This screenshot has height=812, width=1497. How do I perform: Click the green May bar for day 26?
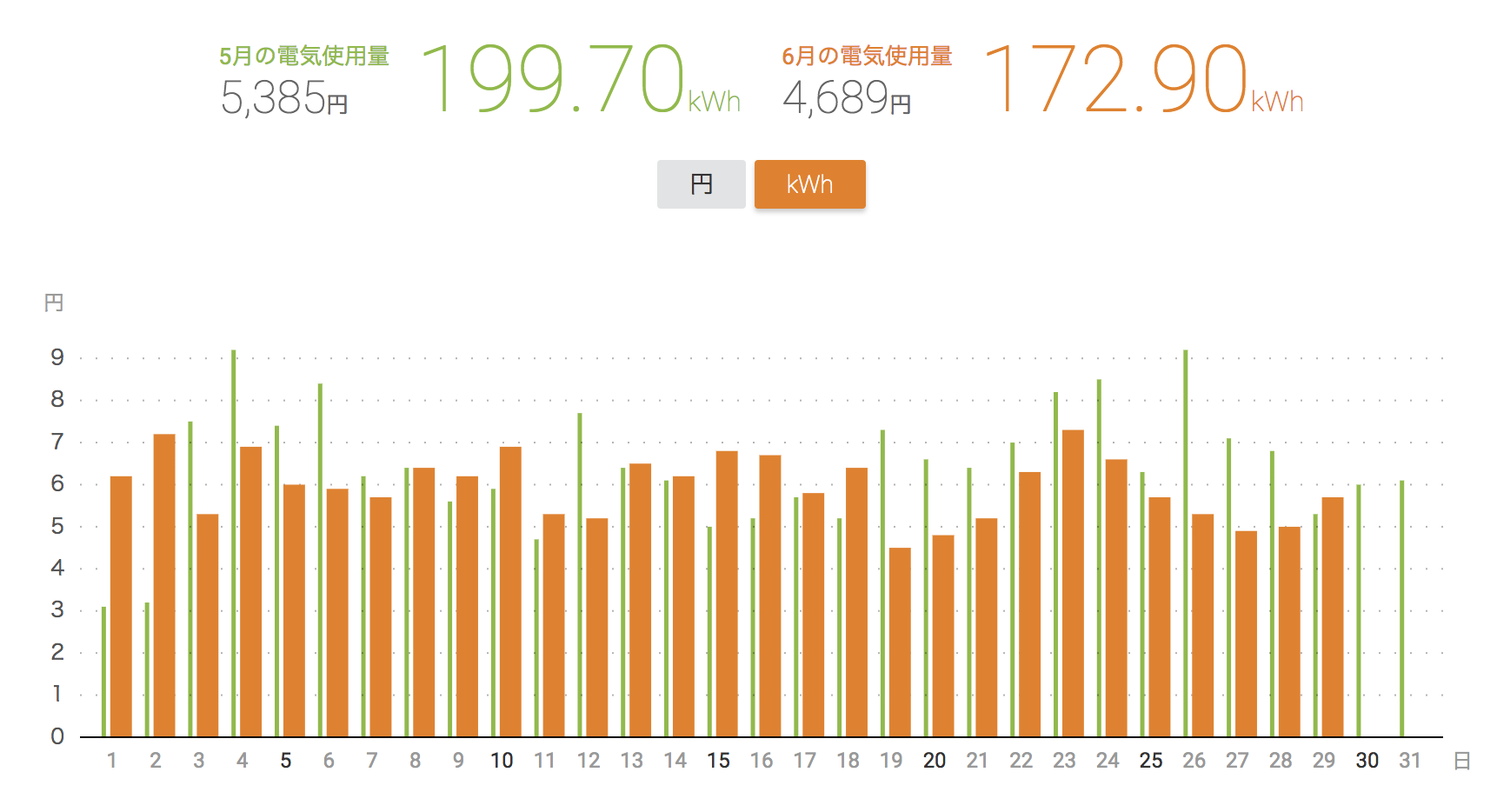point(1186,543)
